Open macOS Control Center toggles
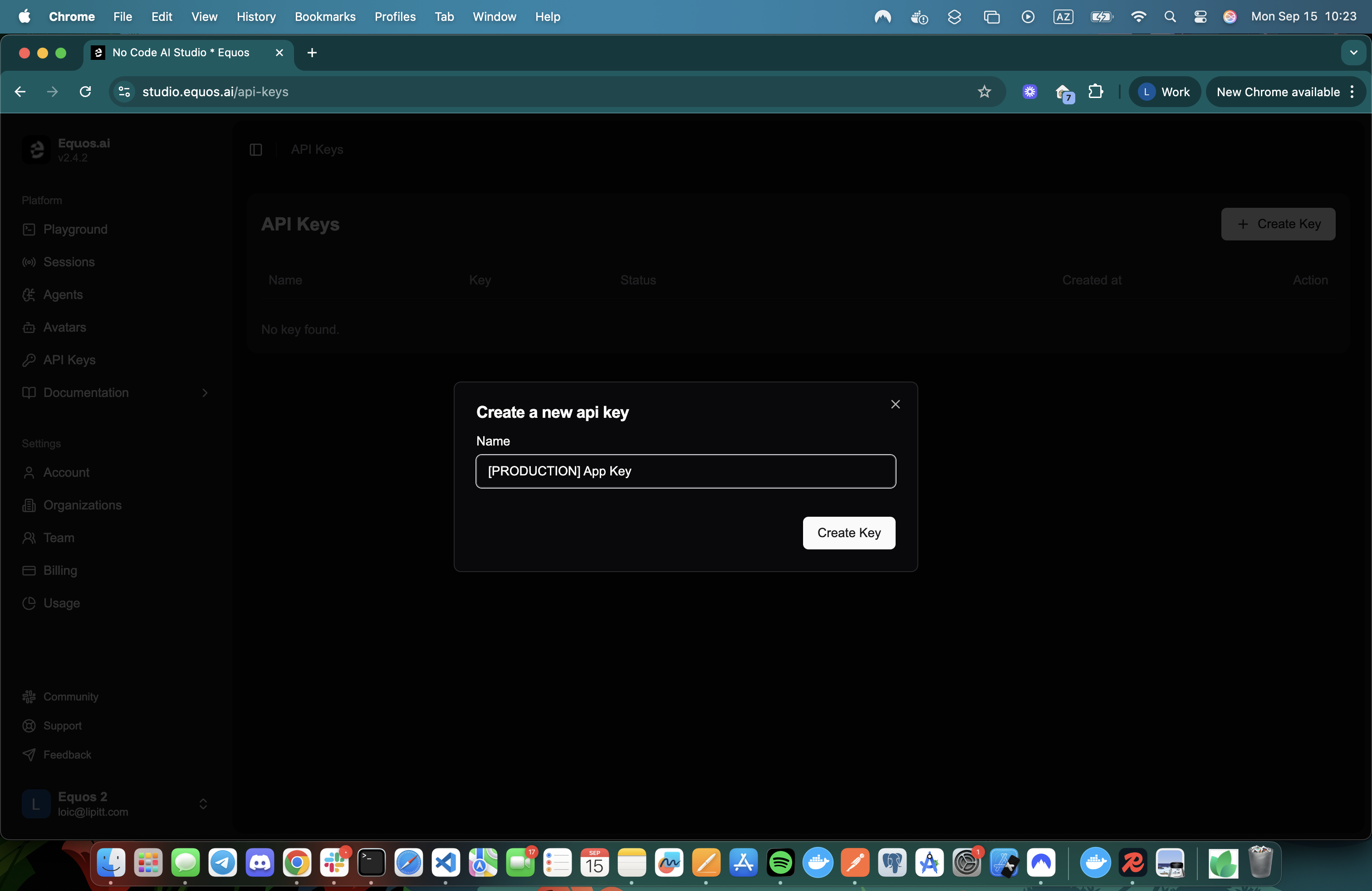The width and height of the screenshot is (1372, 891). pos(1200,17)
